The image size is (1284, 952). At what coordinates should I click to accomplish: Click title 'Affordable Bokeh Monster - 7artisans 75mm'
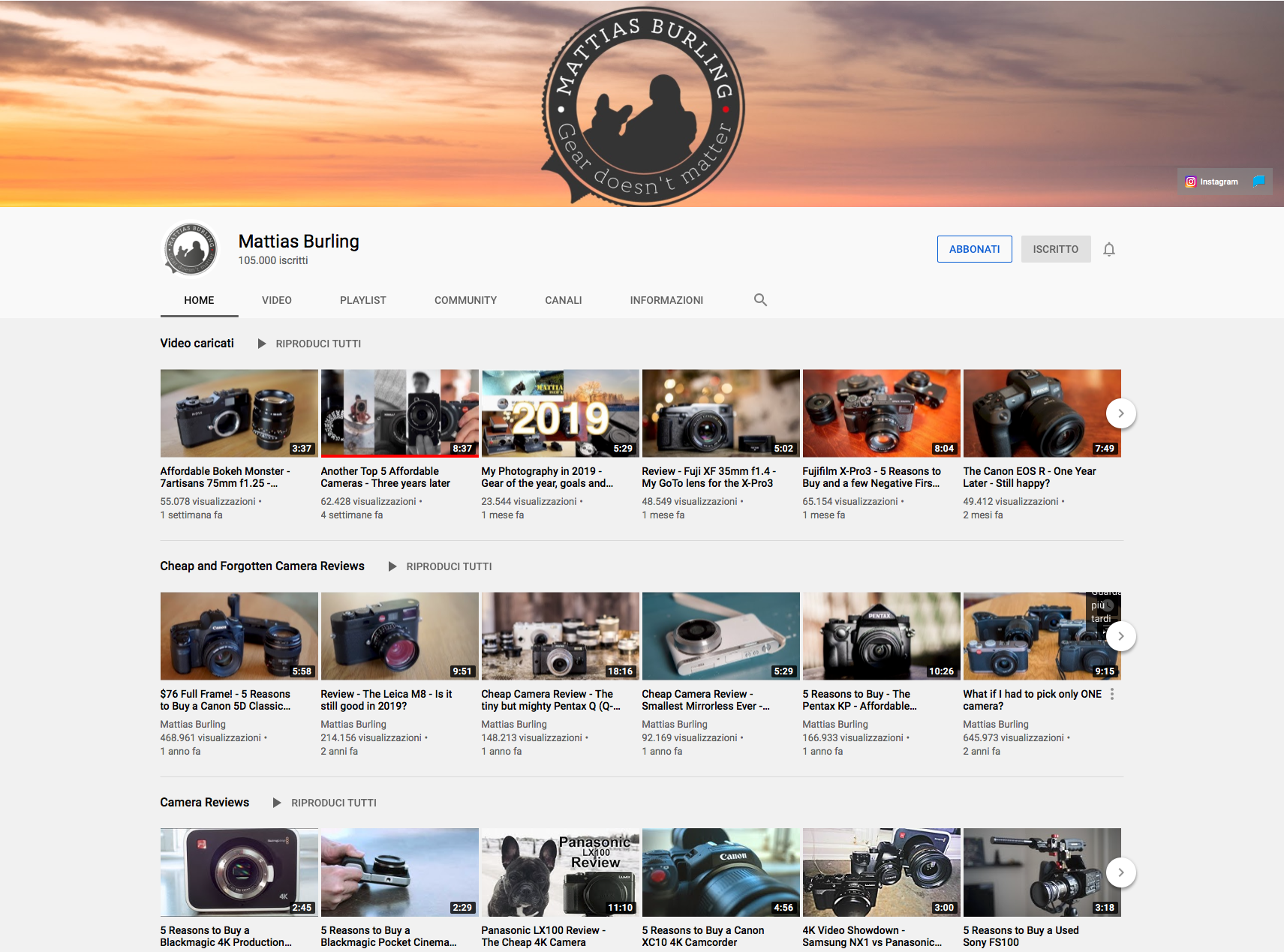(x=225, y=477)
